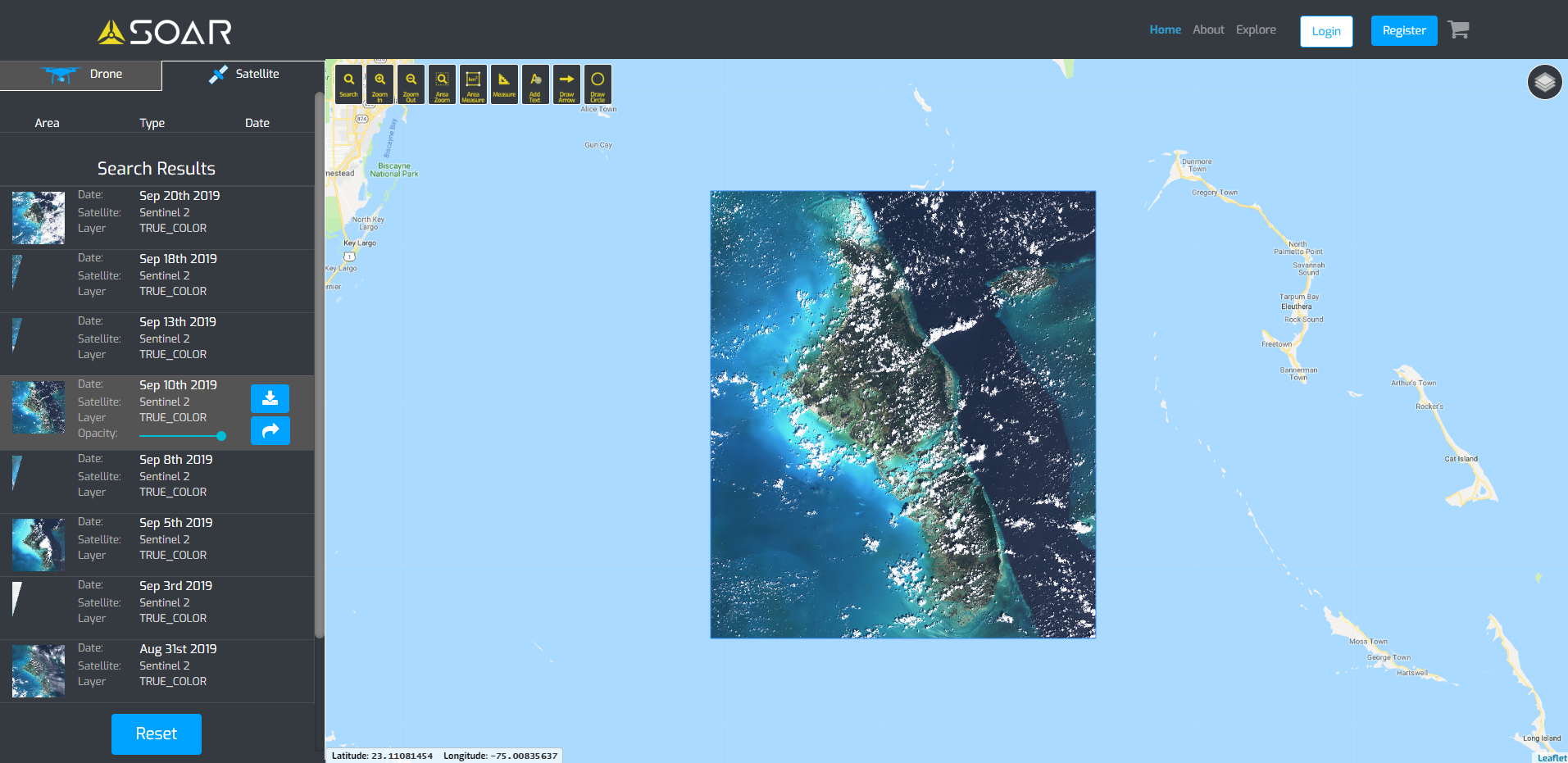Viewport: 1568px width, 763px height.
Task: Activate the Zoom In tool
Action: (380, 84)
